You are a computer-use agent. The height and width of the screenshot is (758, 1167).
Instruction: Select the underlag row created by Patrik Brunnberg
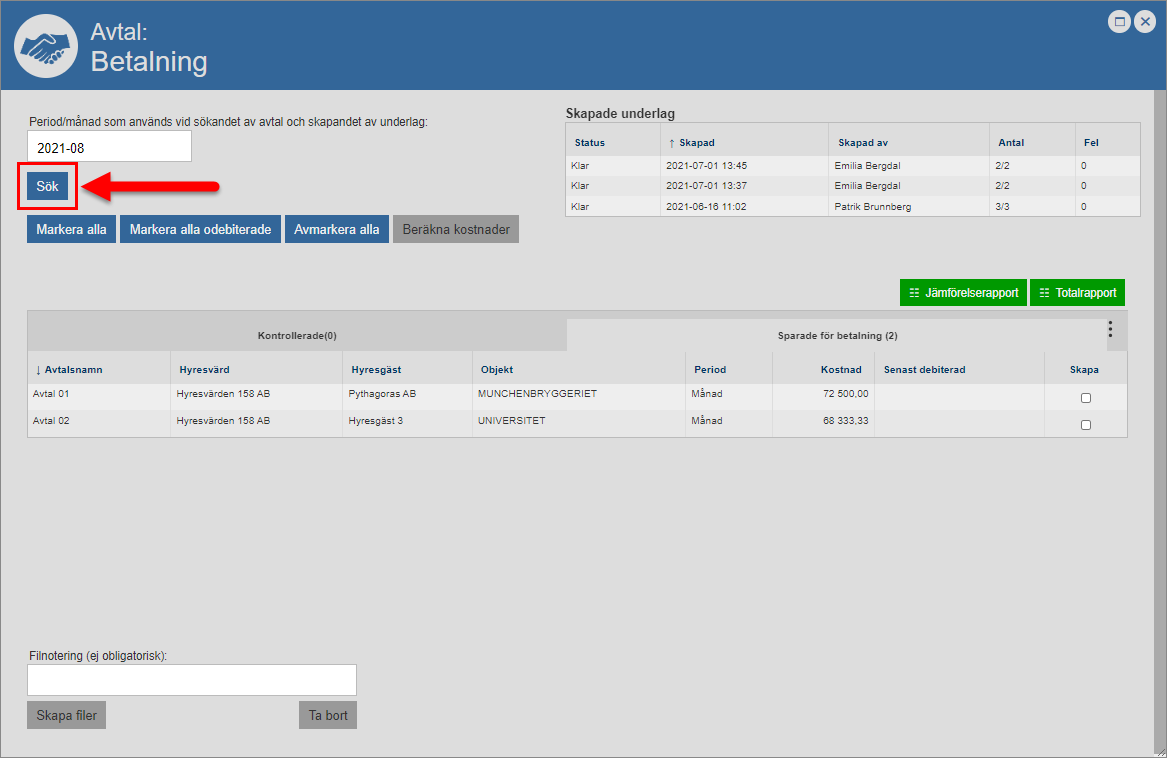(851, 206)
